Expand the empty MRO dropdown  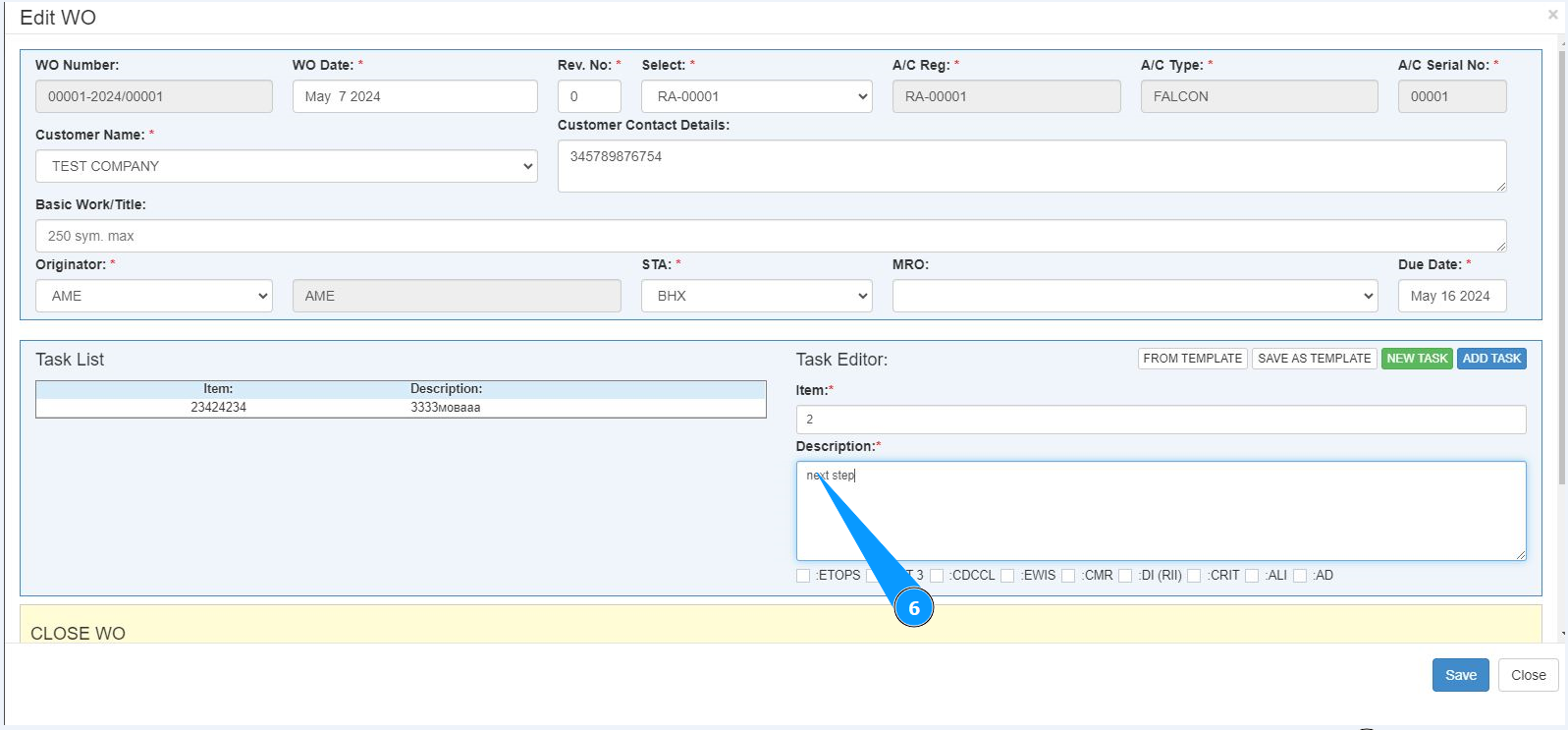pyautogui.click(x=1134, y=296)
